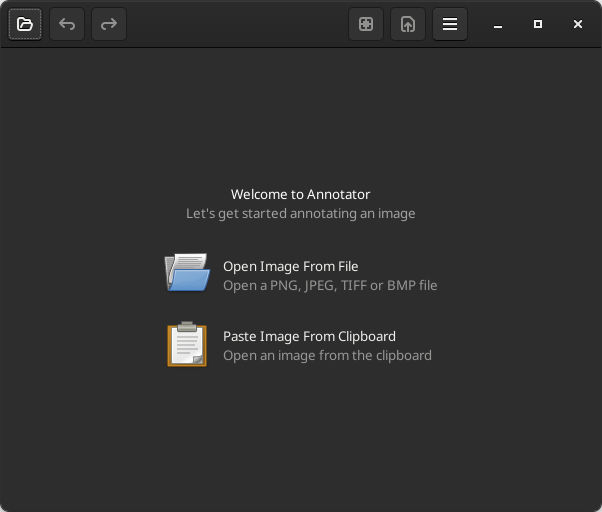Click the blue folder icon

pos(187,273)
